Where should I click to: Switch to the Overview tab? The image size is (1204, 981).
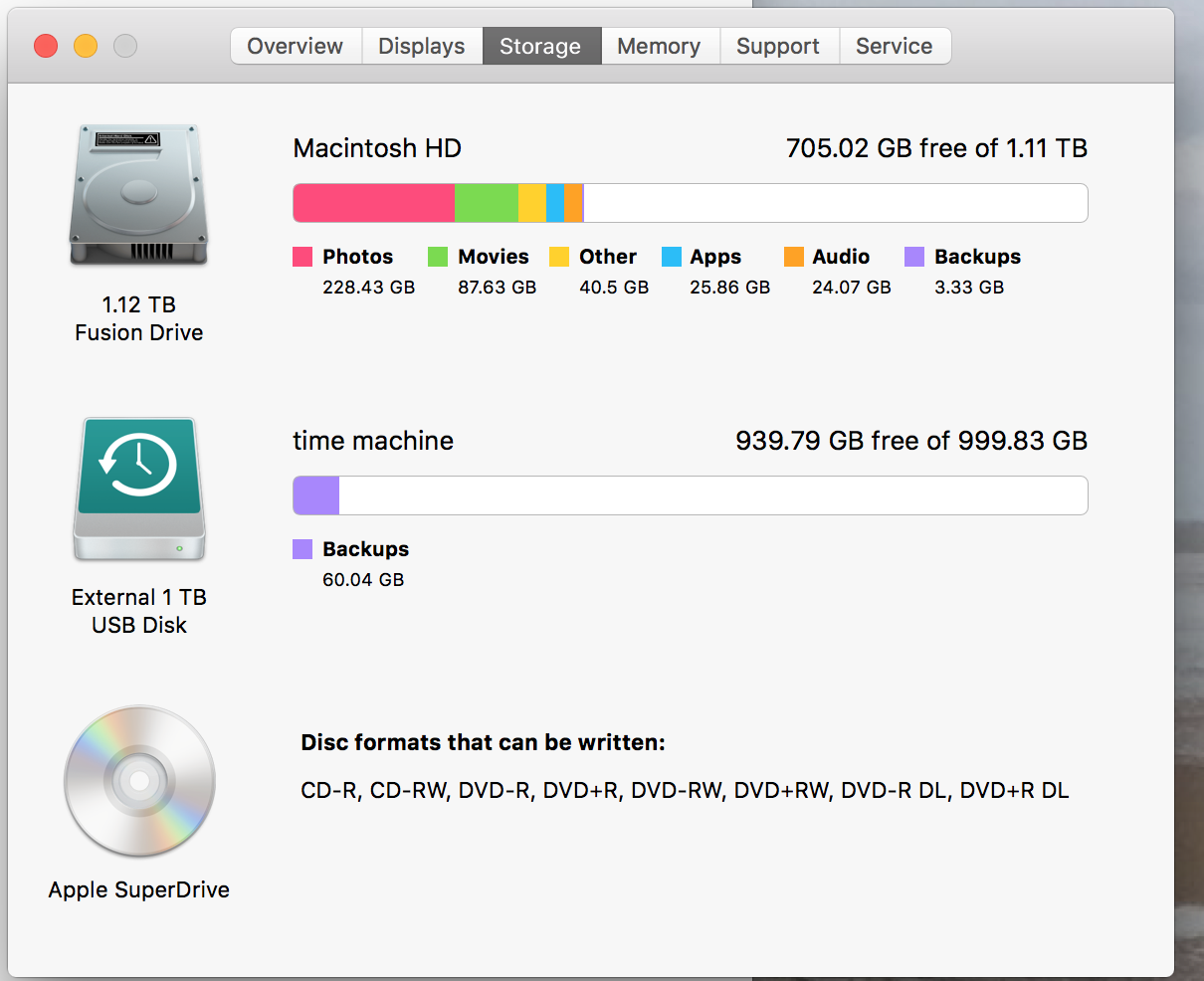(x=296, y=46)
